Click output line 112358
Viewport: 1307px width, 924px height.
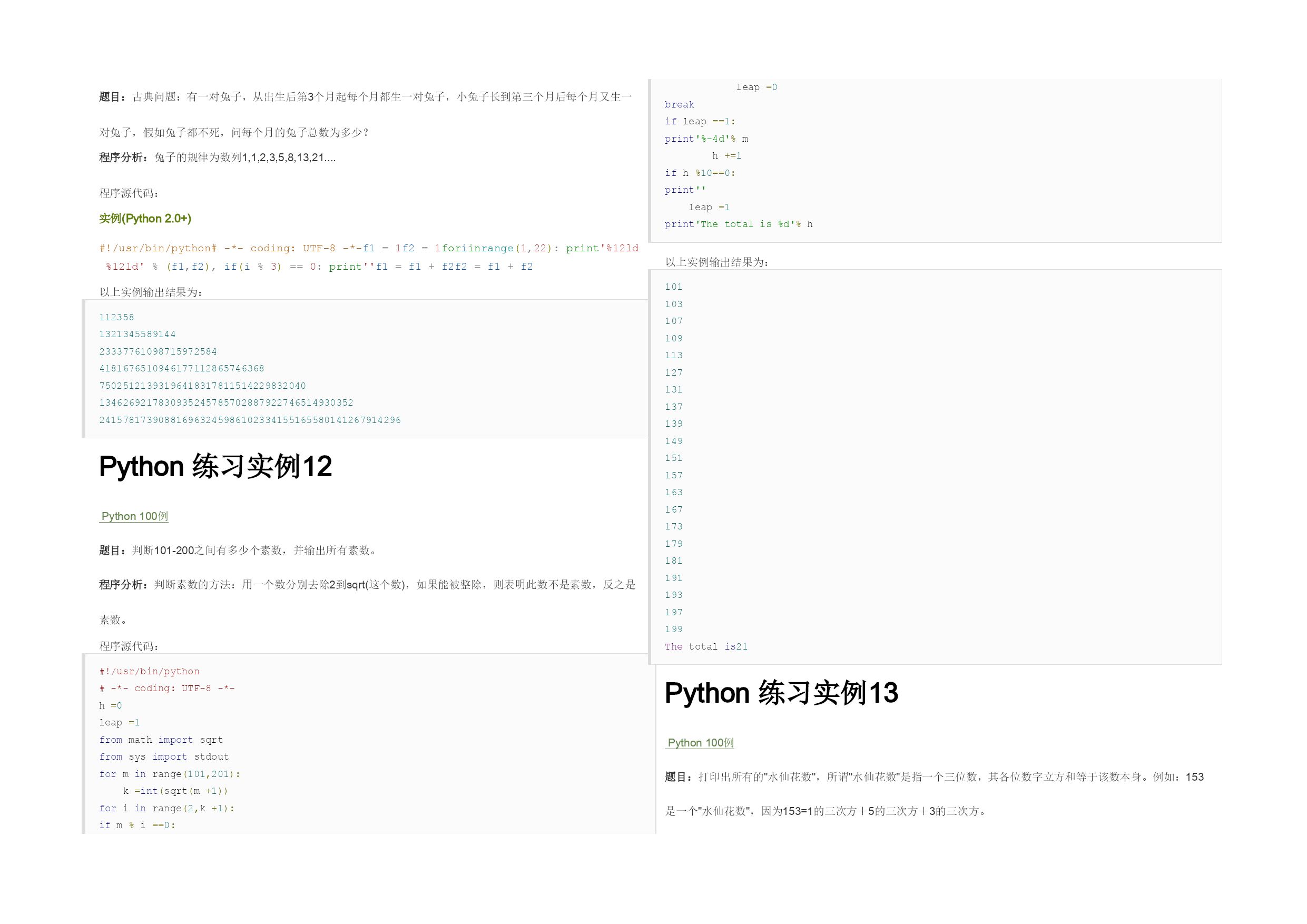(x=117, y=318)
